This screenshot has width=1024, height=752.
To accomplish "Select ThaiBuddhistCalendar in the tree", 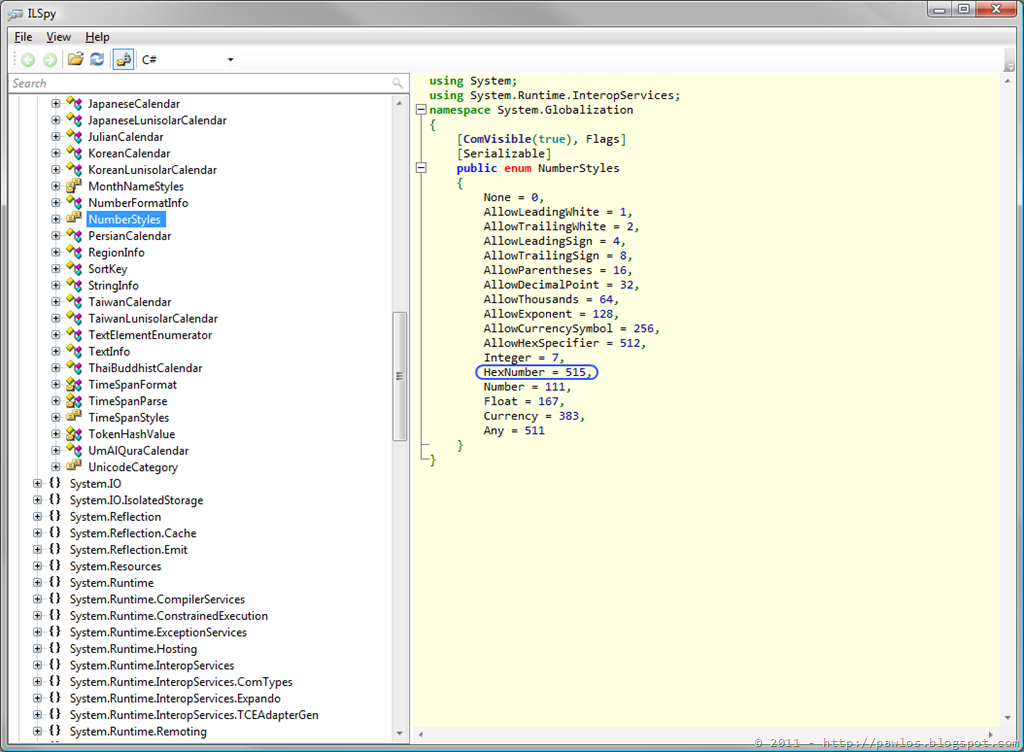I will pos(146,368).
